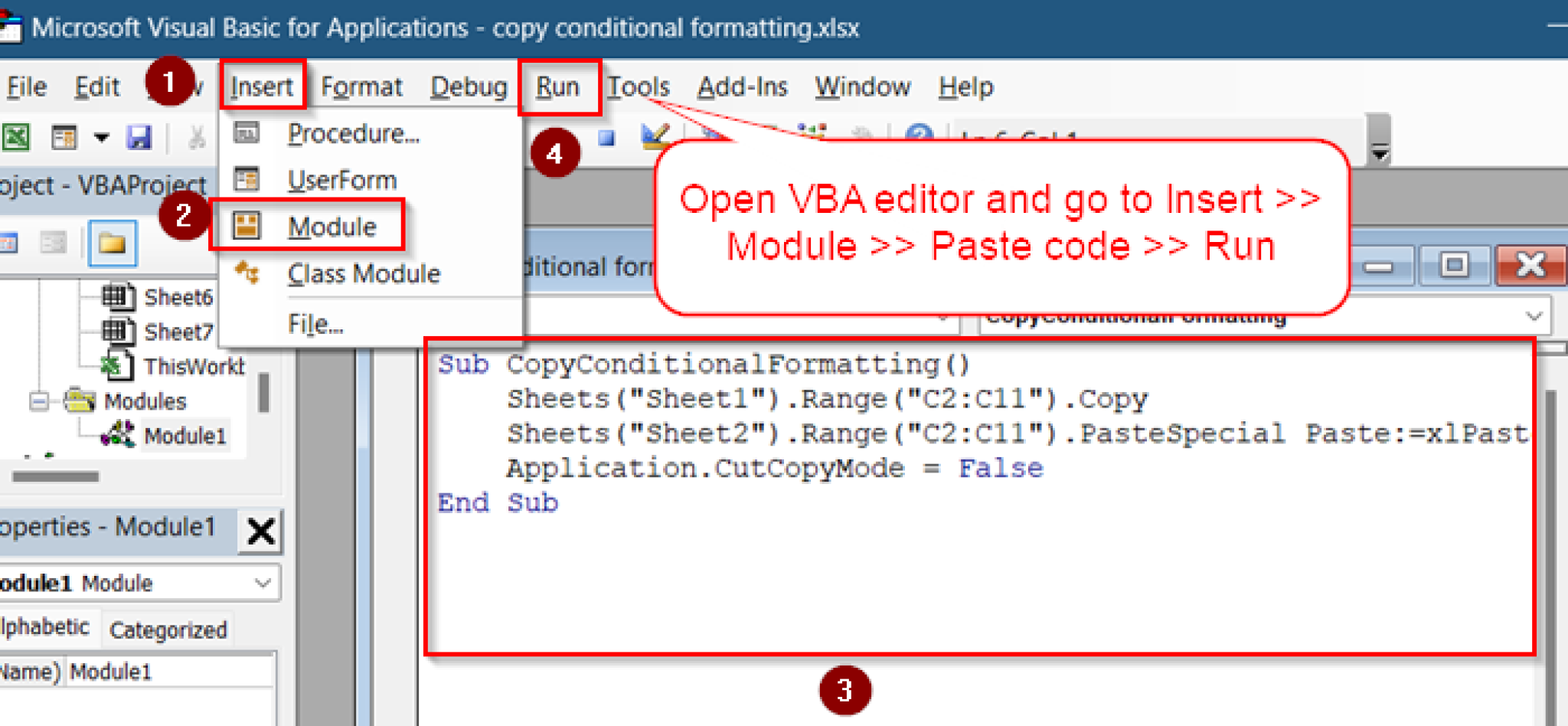Open the Debug menu

click(x=469, y=87)
